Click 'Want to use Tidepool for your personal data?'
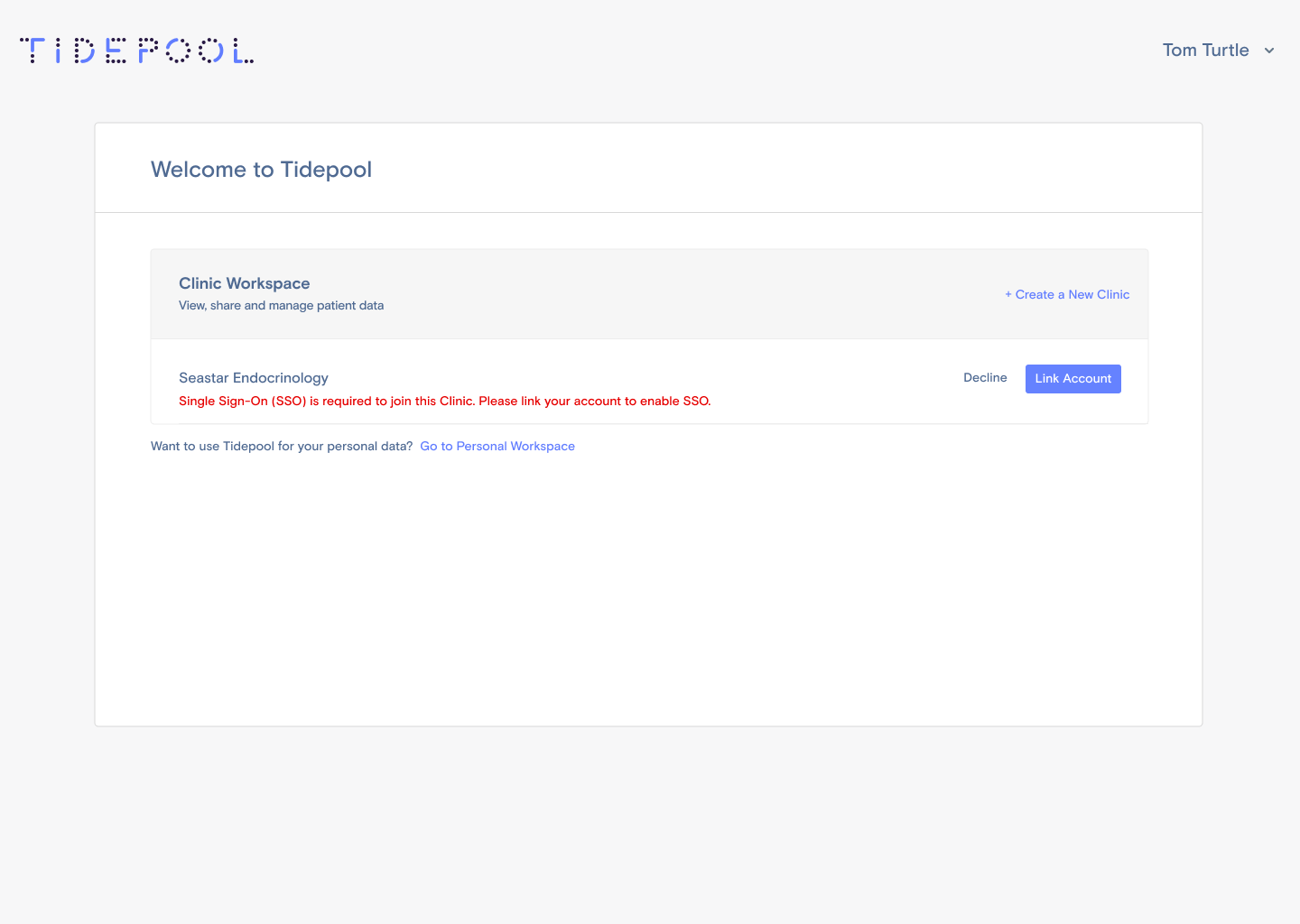Viewport: 1300px width, 924px height. coord(282,446)
